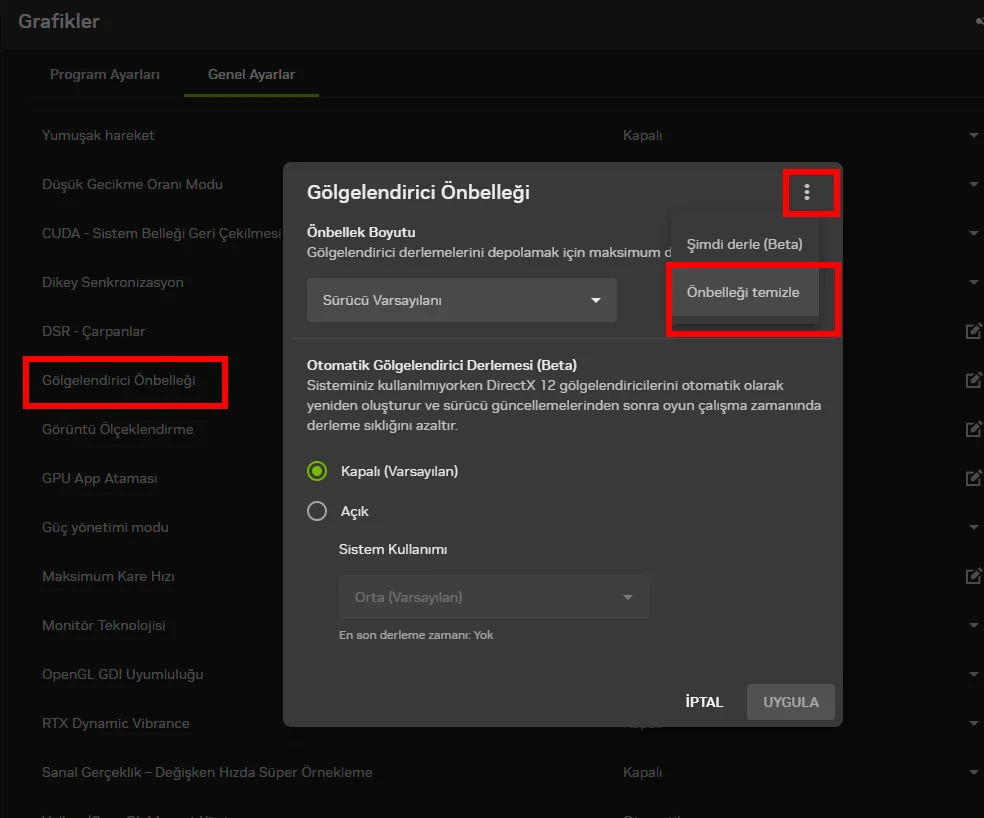Screen dimensions: 984x818
Task: Select the Açık radio button
Action: [x=317, y=511]
